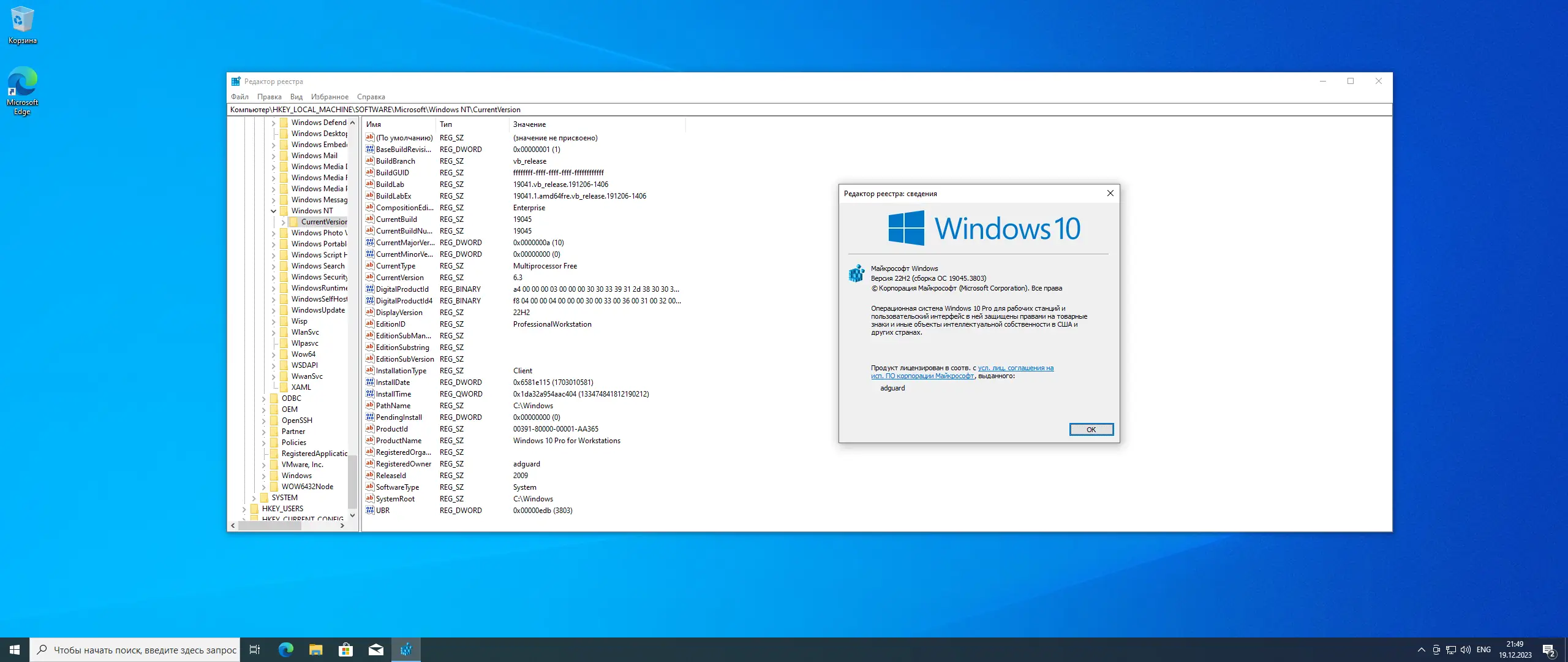1568x662 pixels.
Task: Open the notification center icon
Action: [x=1548, y=650]
